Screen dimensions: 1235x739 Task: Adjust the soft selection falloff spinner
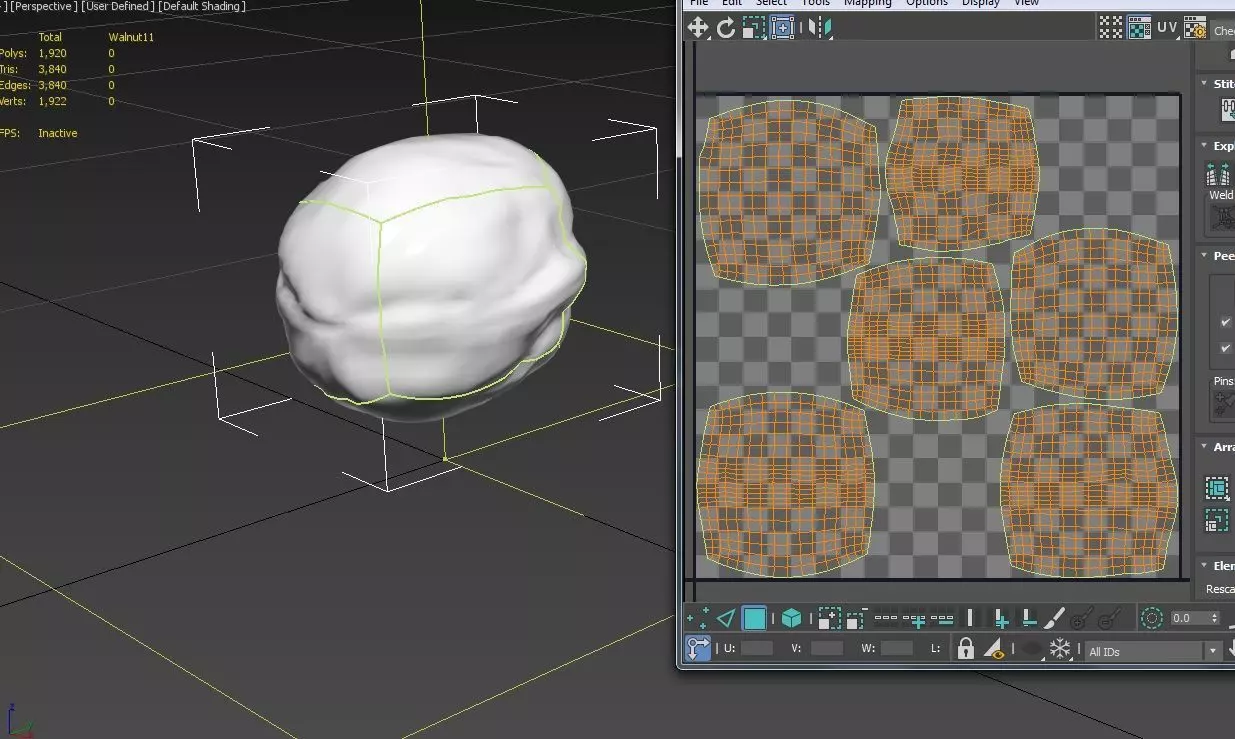(x=1216, y=618)
